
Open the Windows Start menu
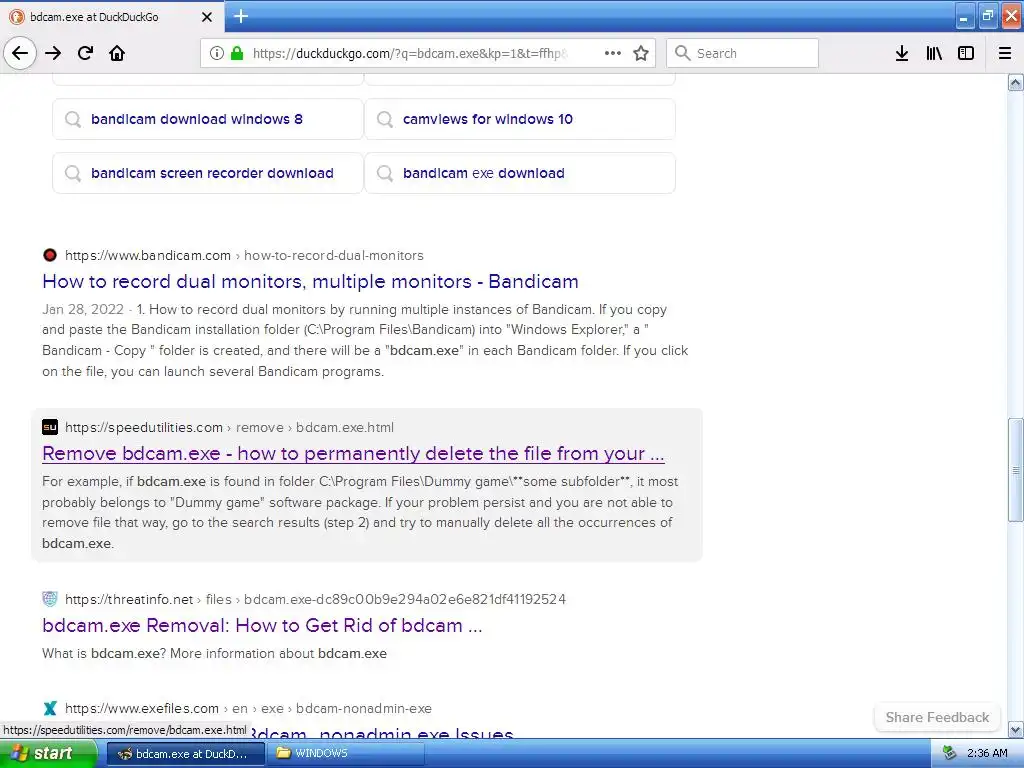(48, 753)
